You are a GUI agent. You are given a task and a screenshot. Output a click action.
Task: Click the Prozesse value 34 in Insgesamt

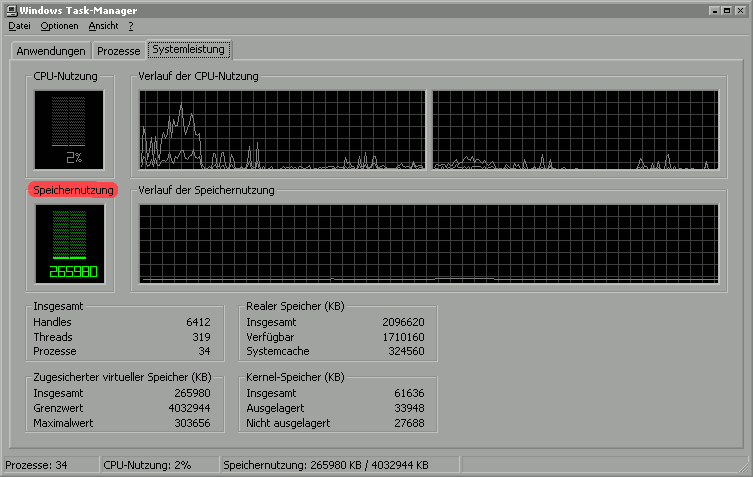pos(205,352)
